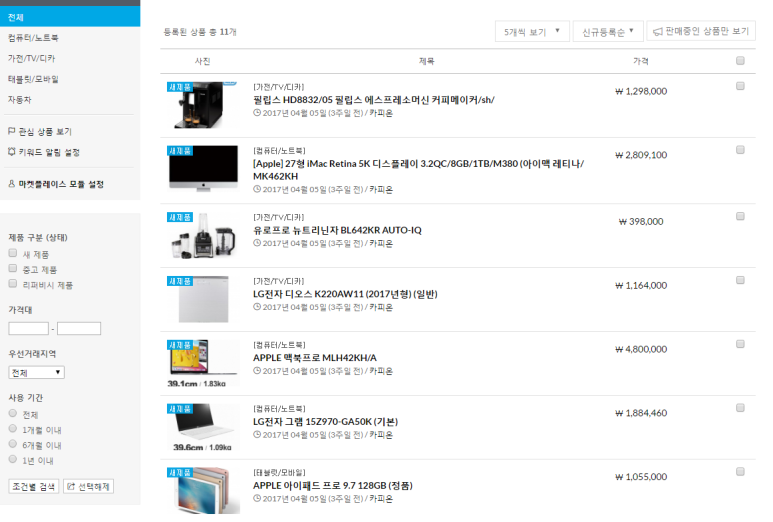Screen dimensions: 773x522
Task: Click 판매중인 상품만 보기 button
Action: tap(701, 31)
